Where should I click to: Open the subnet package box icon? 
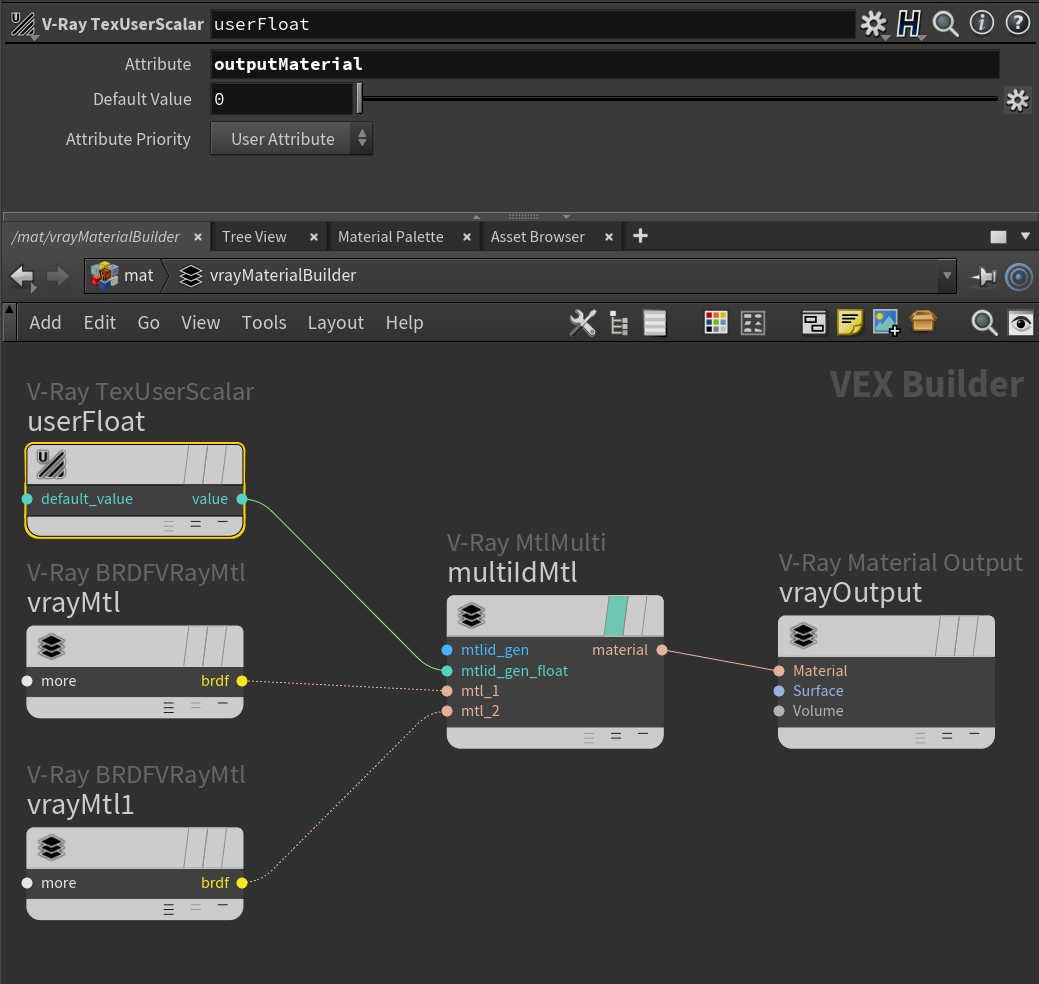point(922,321)
